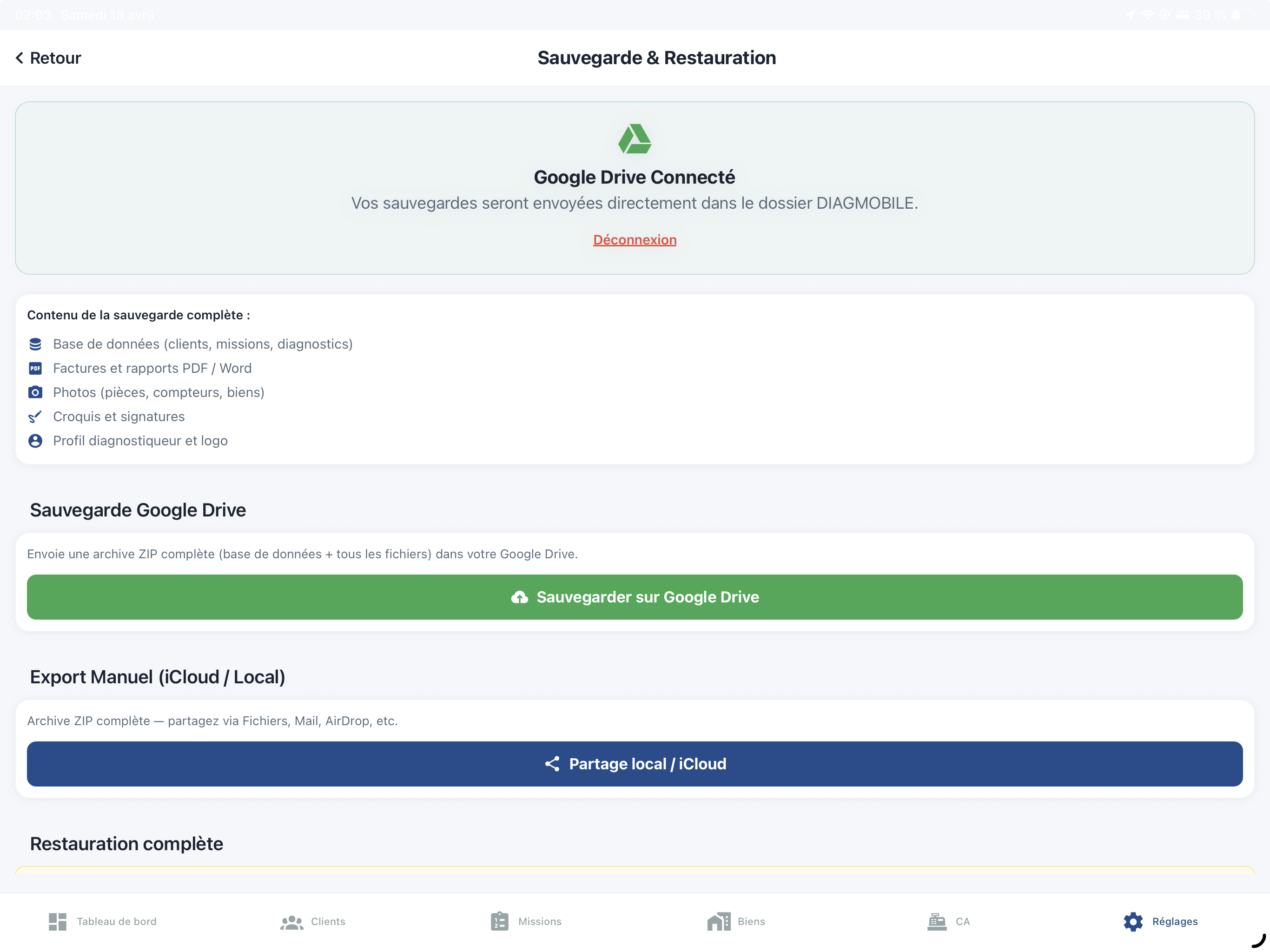Click the Déconnexion link
This screenshot has height=952, width=1270.
(635, 240)
